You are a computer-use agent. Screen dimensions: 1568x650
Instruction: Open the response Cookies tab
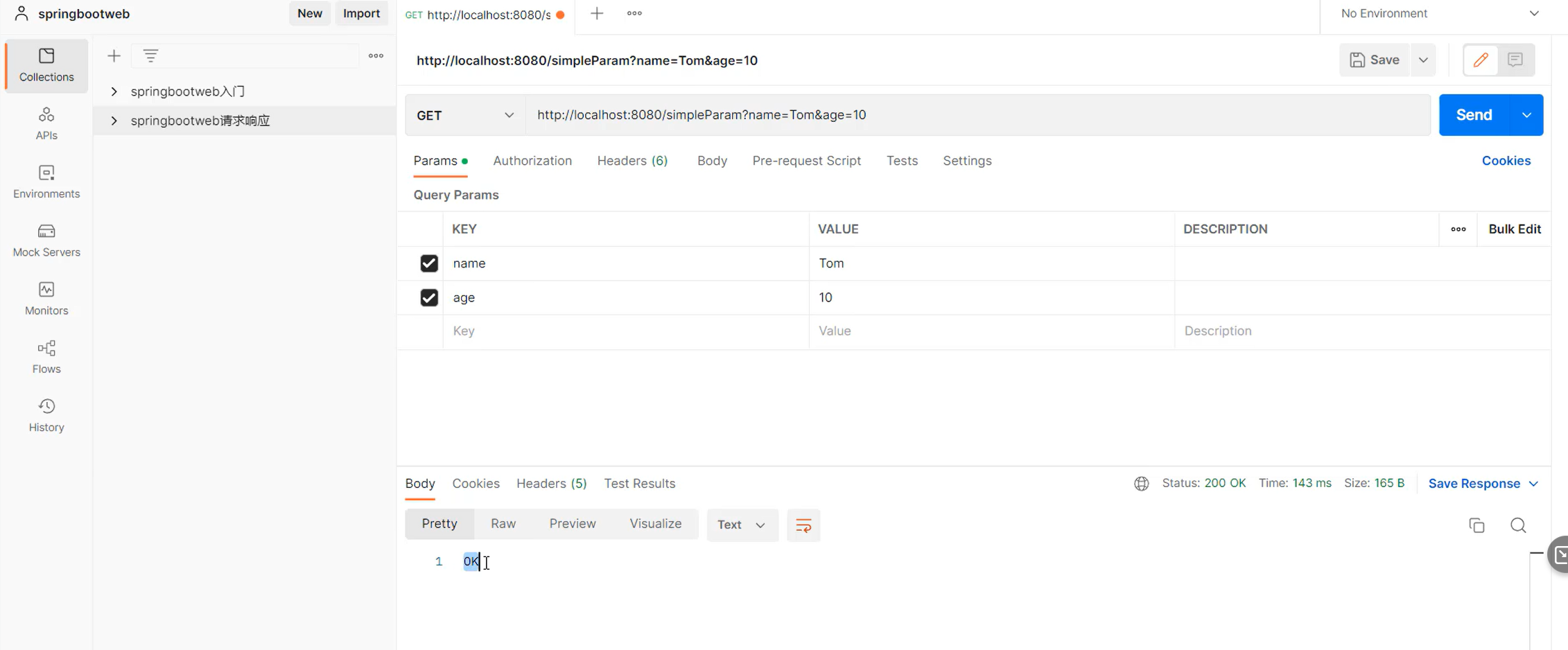[476, 484]
